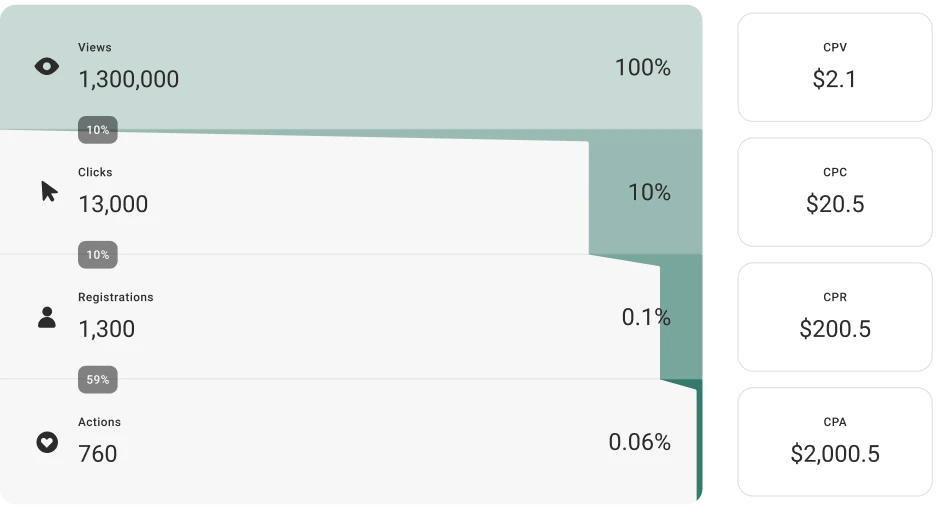Screen dimensions: 937x508
Task: Open the CPV $2.1 card
Action: 835,68
